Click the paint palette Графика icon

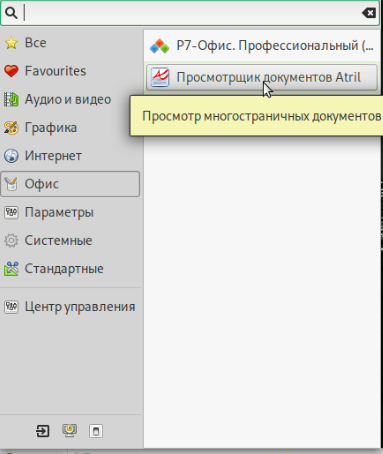pyautogui.click(x=11, y=128)
